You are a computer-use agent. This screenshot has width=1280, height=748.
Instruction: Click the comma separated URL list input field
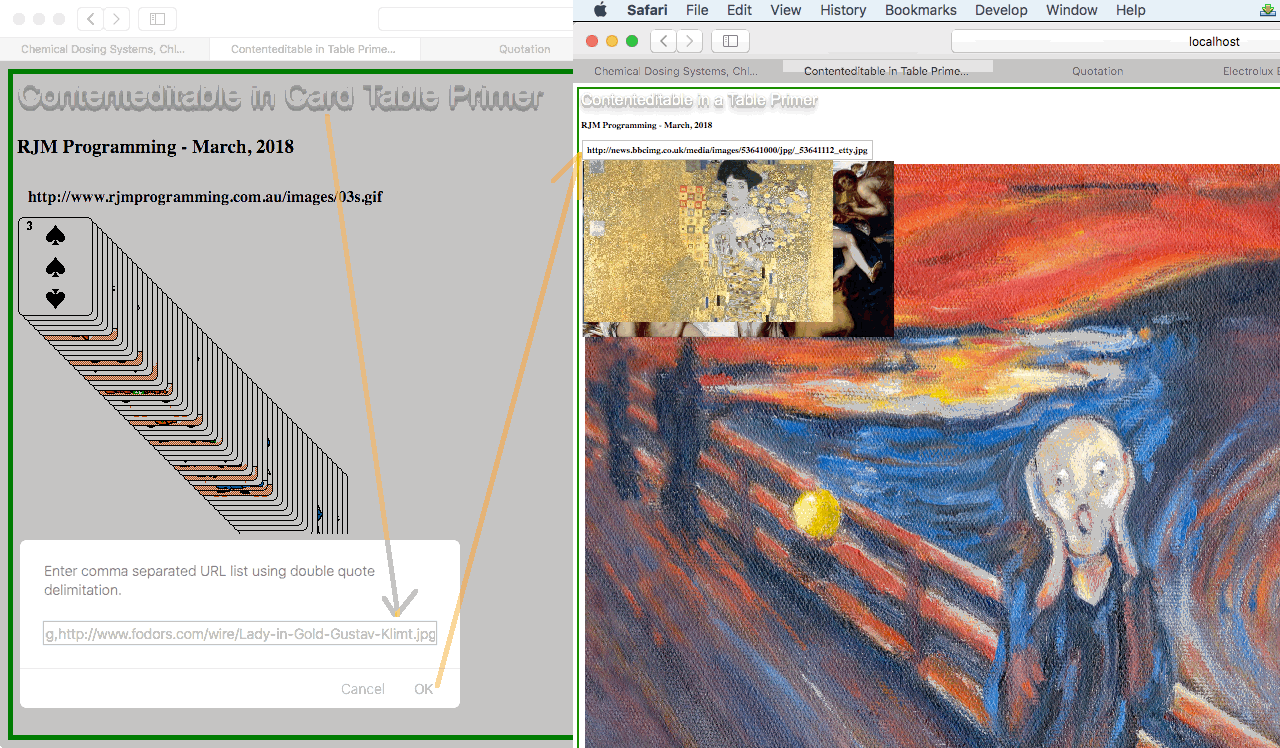pos(240,633)
